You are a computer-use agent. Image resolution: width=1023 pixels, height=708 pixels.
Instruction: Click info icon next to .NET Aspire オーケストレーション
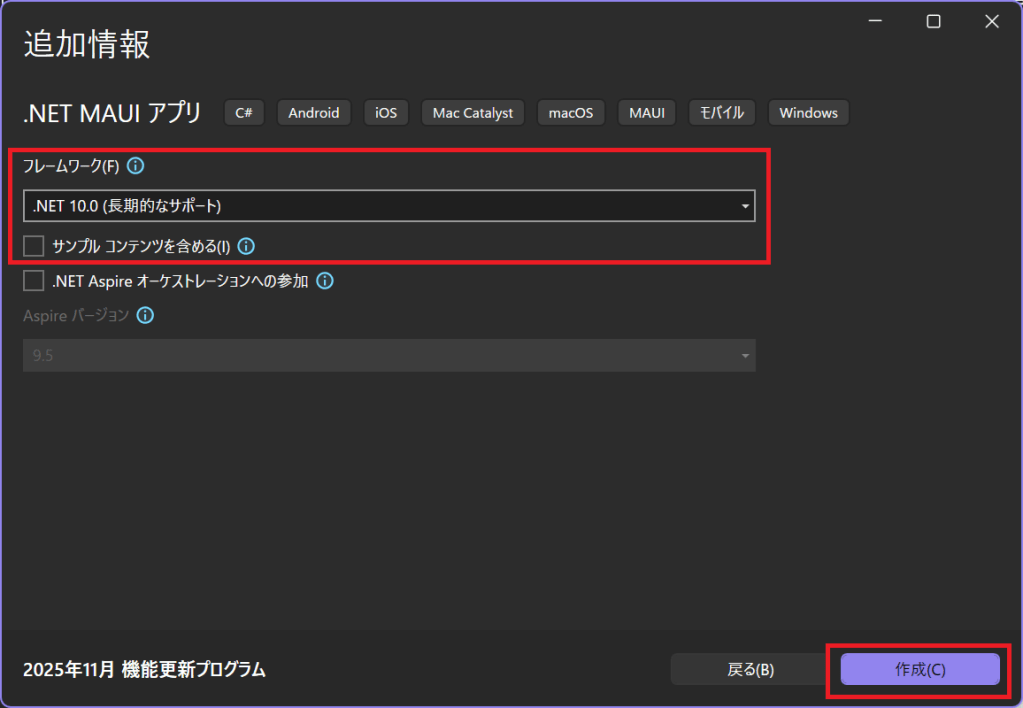pos(324,281)
